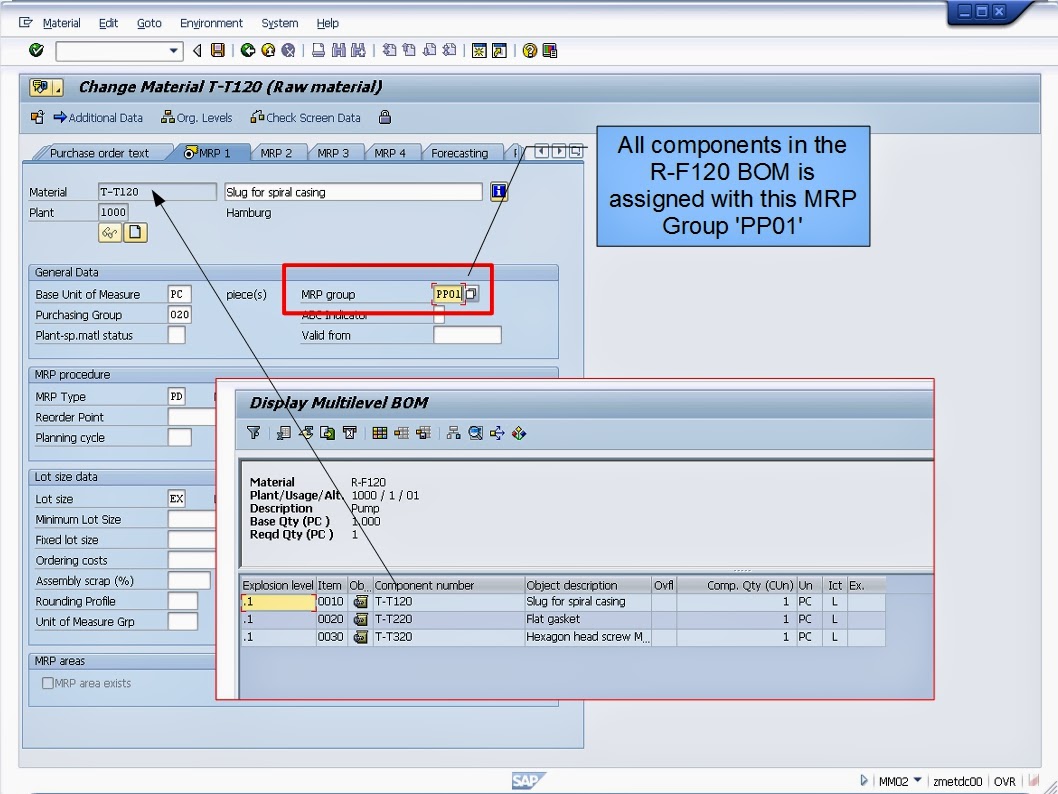The image size is (1058, 794).
Task: Collapse the command field with the triangle
Action: tap(197, 51)
